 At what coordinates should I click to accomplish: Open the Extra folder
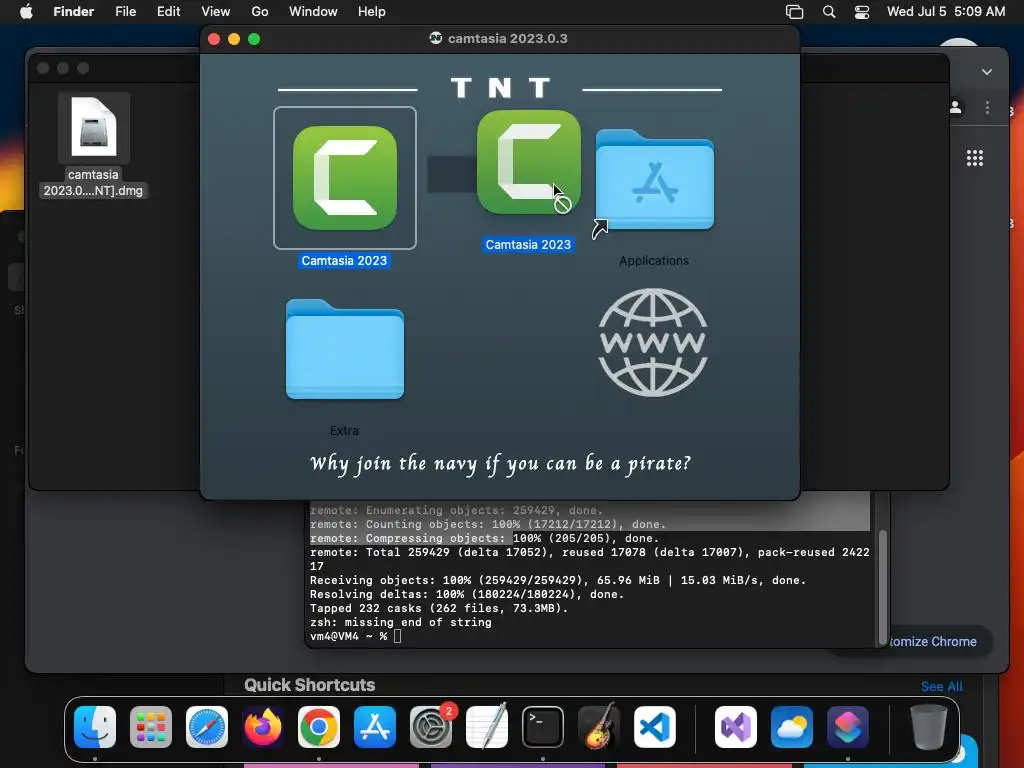[345, 349]
